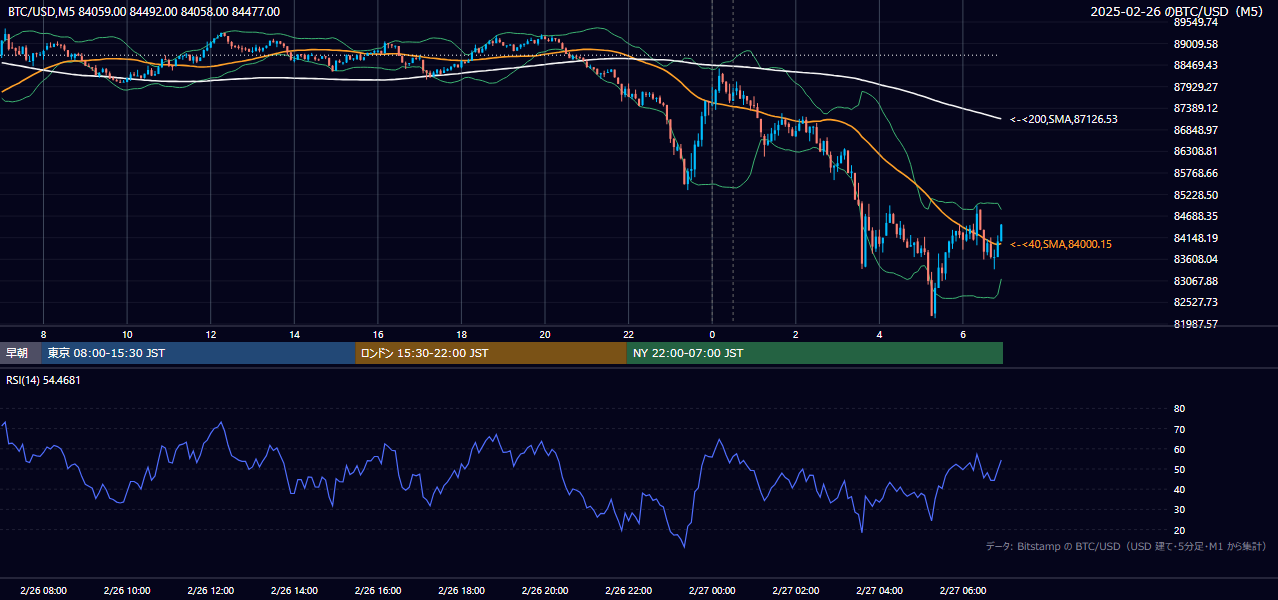
Task: Click the date label 2/26 14:00
Action: pyautogui.click(x=294, y=591)
